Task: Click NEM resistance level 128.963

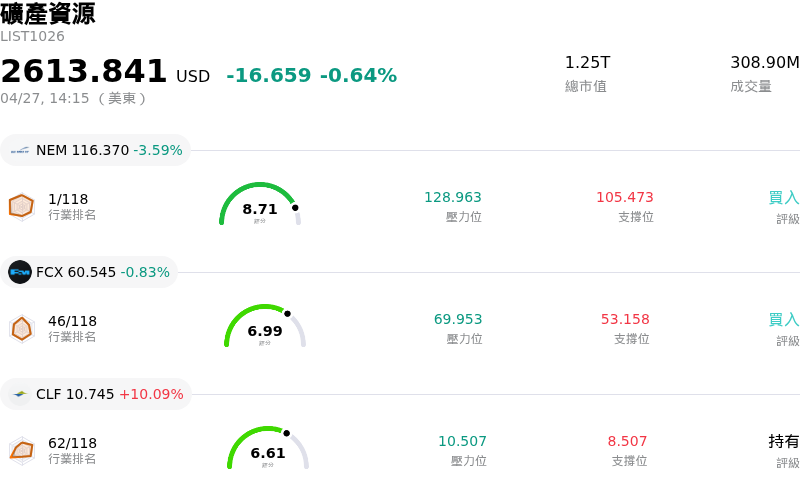Action: (452, 197)
